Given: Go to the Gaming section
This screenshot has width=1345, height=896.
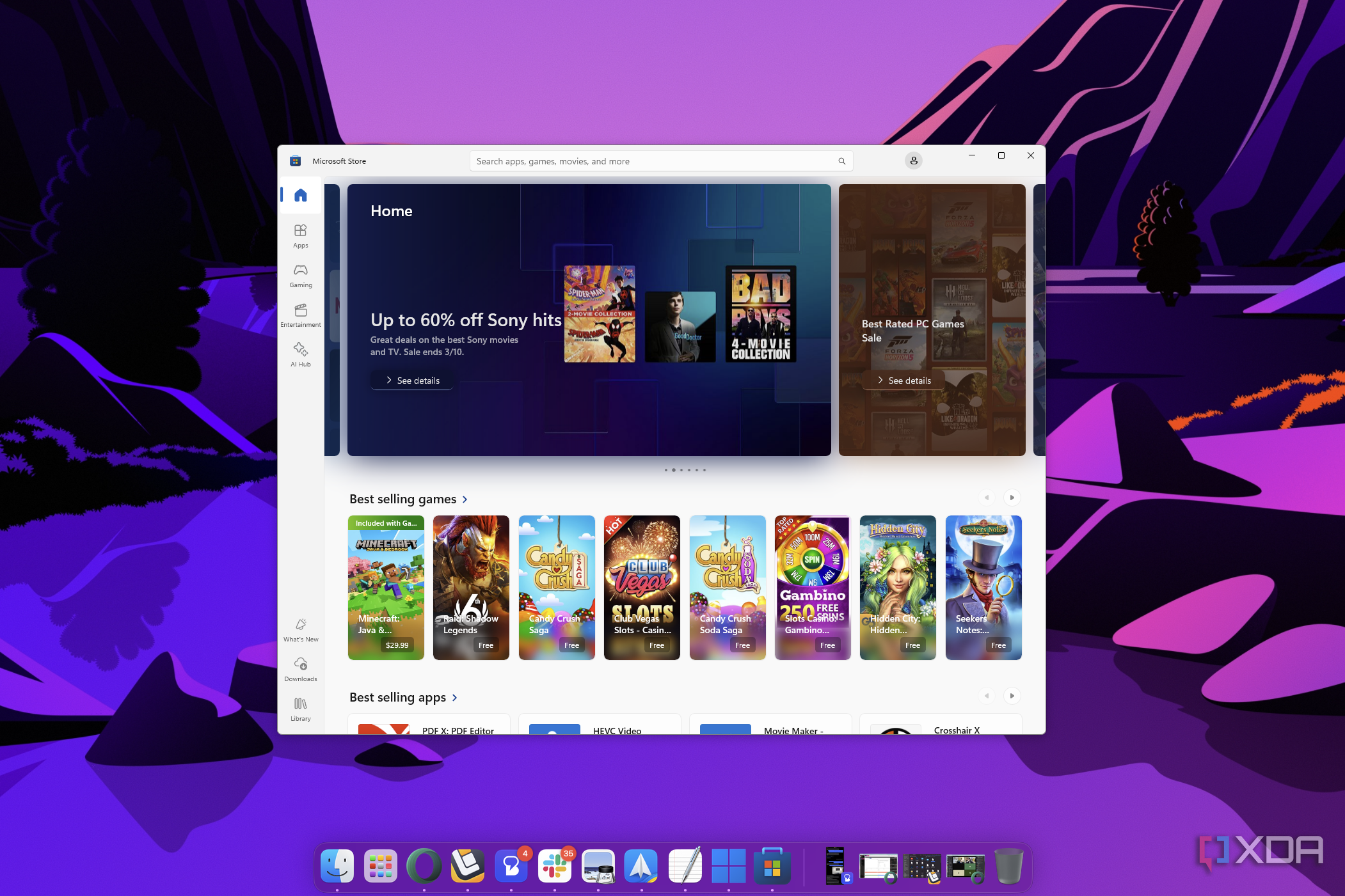Looking at the screenshot, I should coord(301,276).
